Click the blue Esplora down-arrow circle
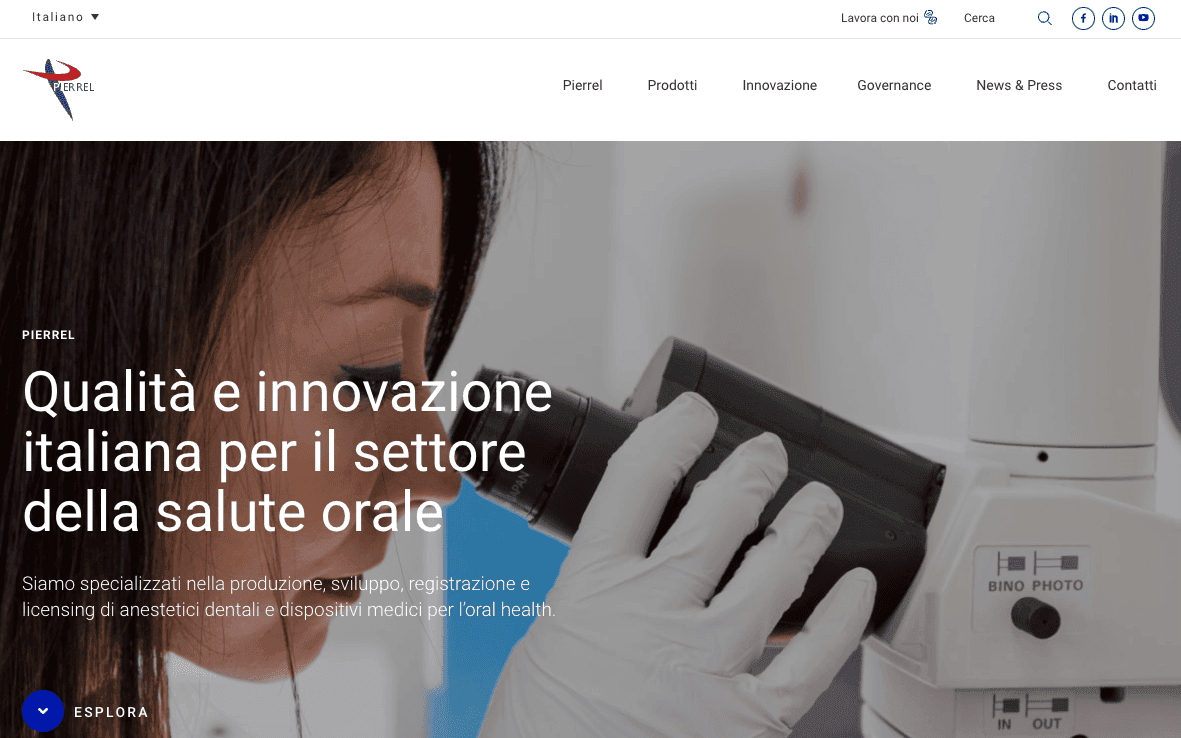Screen dimensions: 1181x738 click(43, 711)
